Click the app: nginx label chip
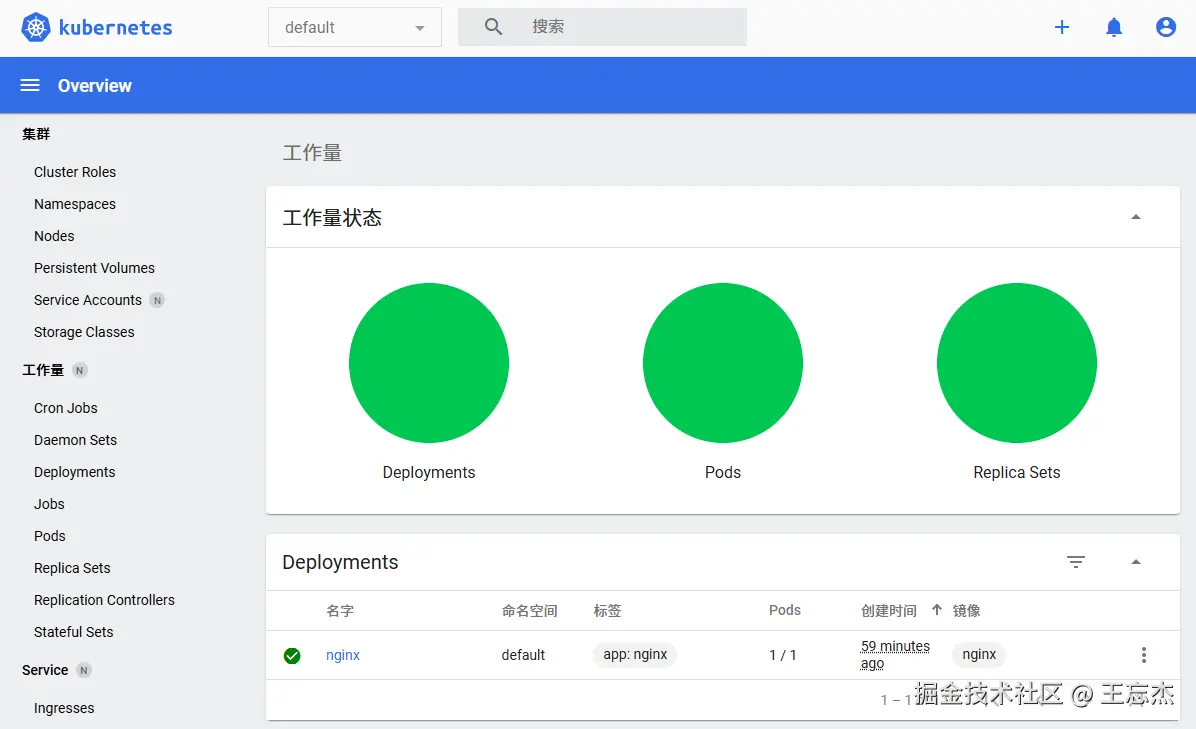 [635, 654]
